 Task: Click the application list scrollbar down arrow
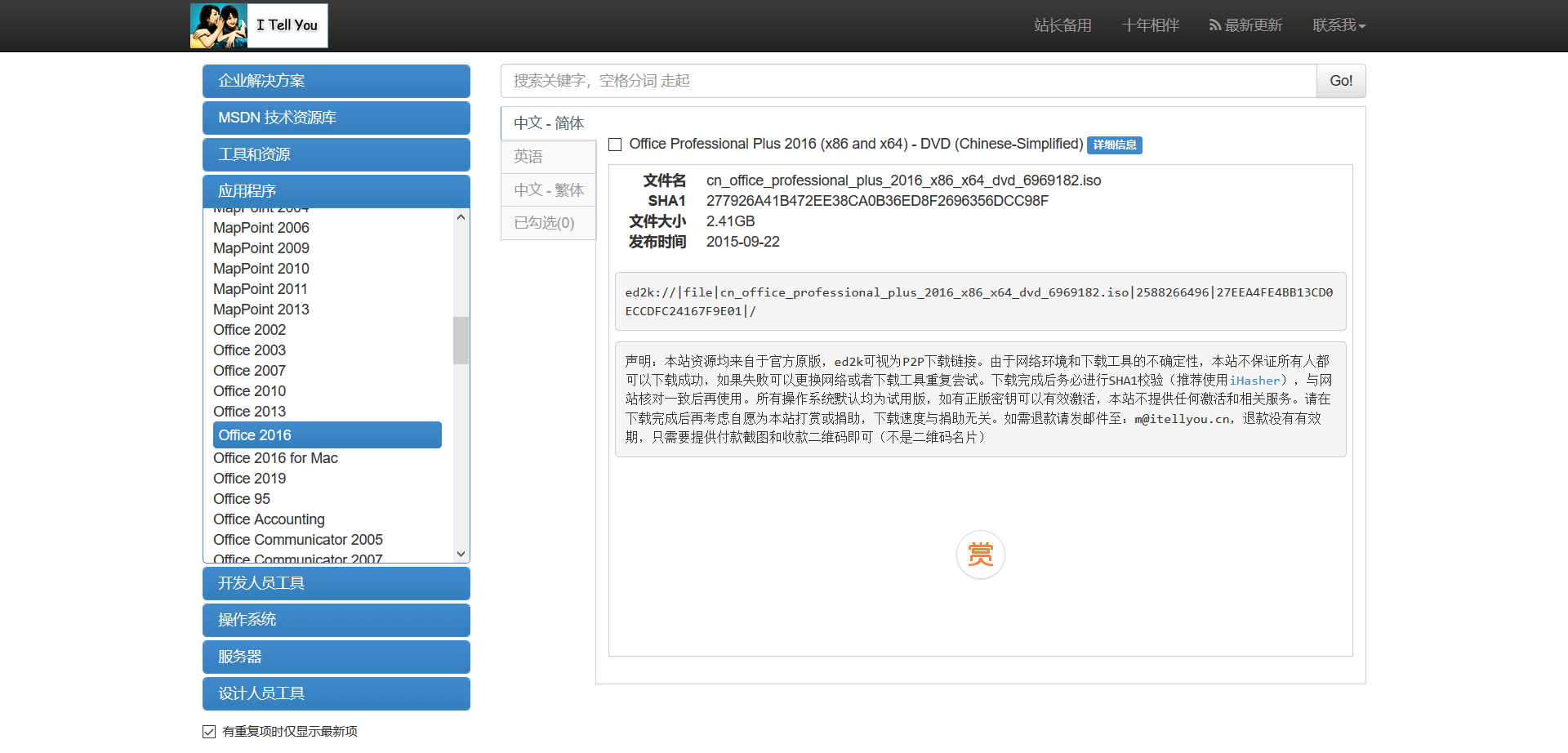pyautogui.click(x=461, y=554)
